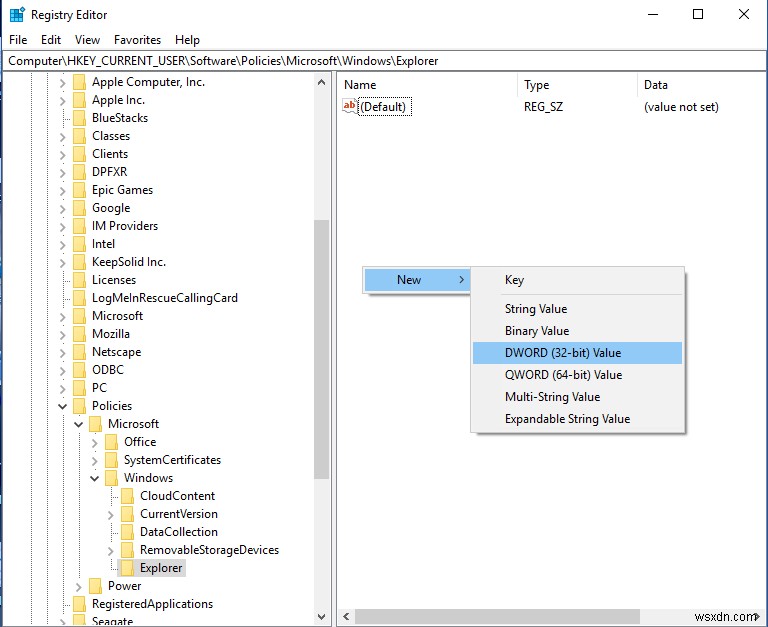Collapse the Windows key
Viewport: 768px width, 627px height.
[x=95, y=478]
